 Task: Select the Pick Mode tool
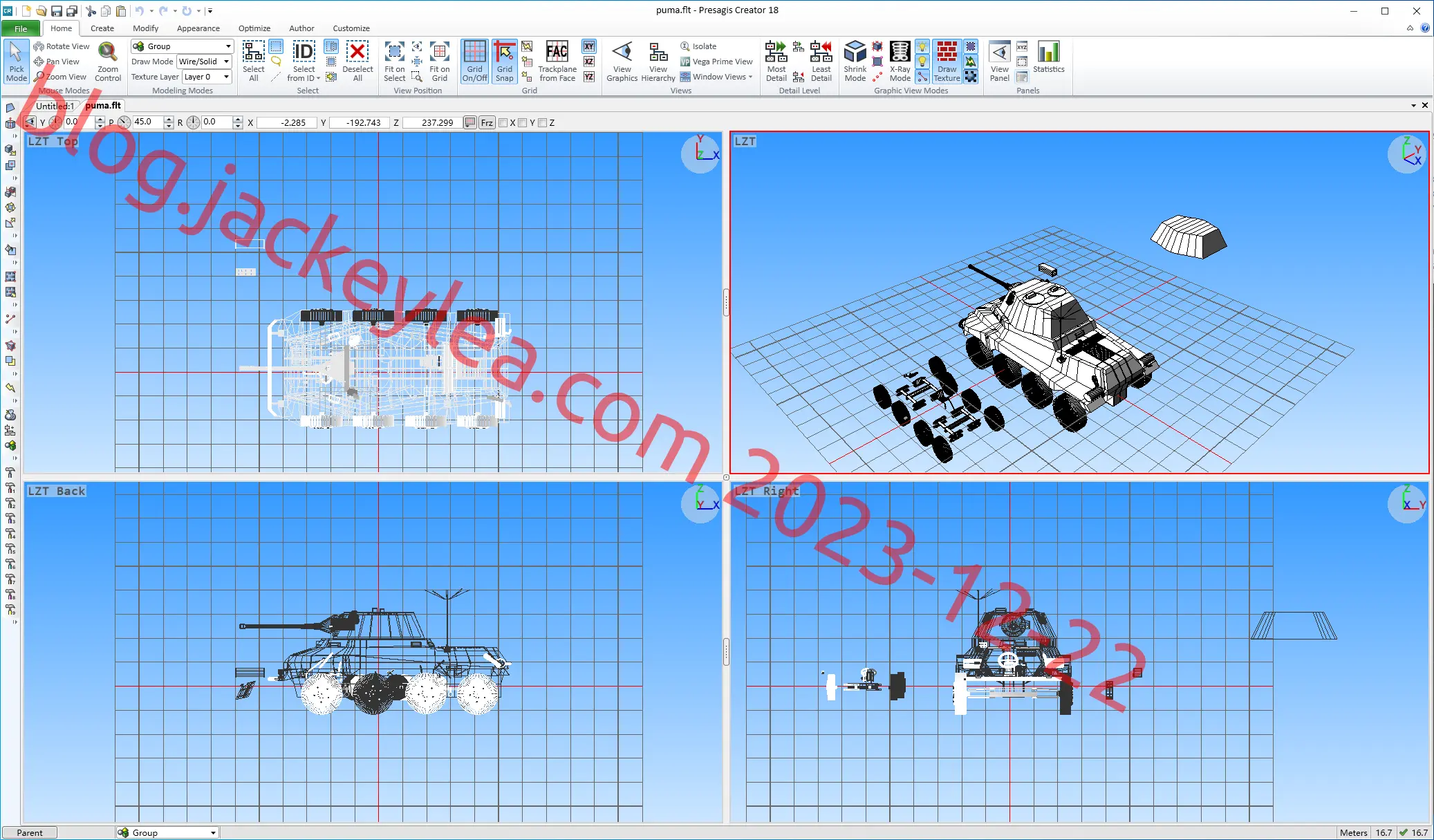pyautogui.click(x=16, y=62)
